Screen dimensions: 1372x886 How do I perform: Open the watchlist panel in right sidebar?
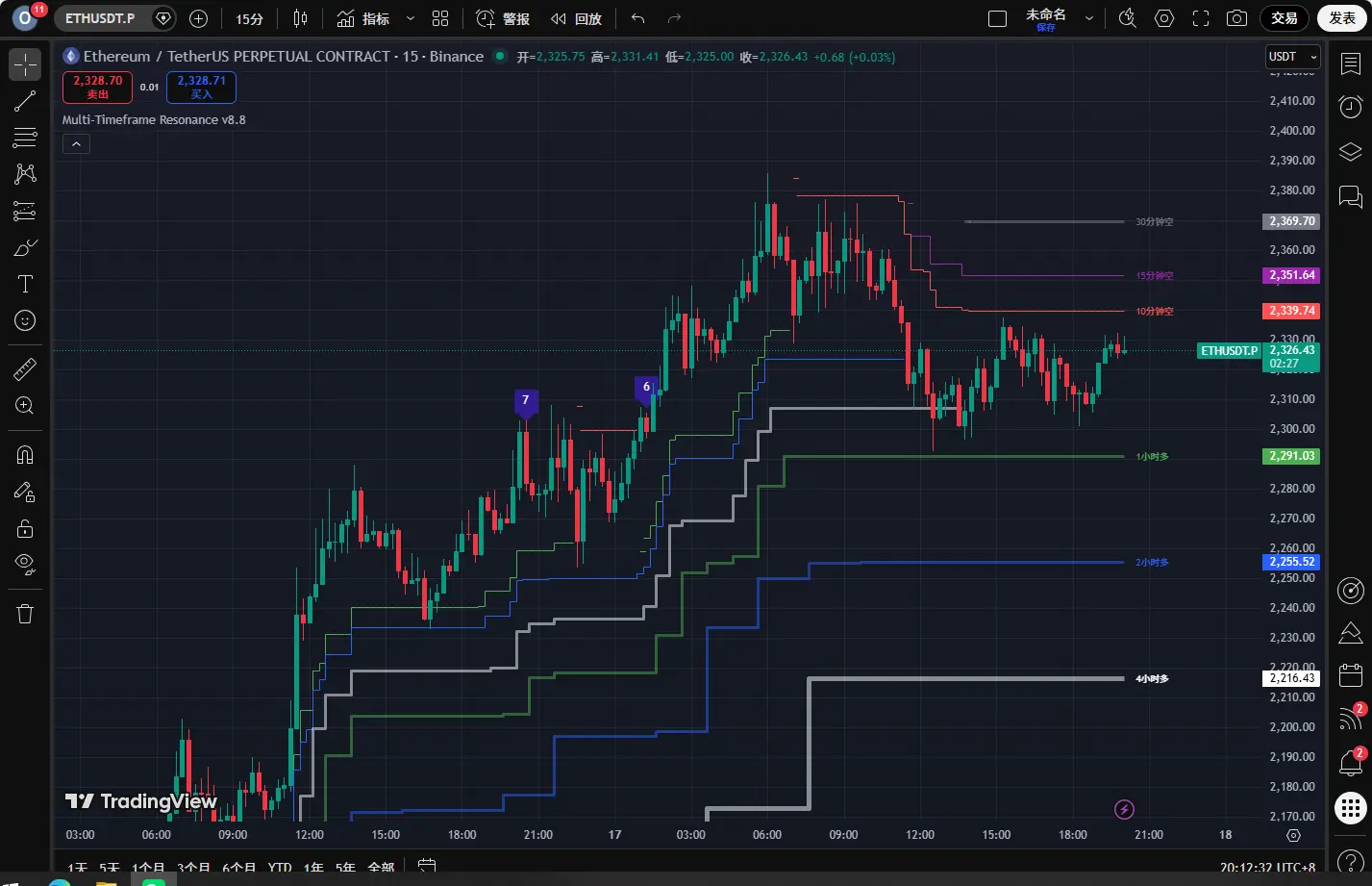1351,64
